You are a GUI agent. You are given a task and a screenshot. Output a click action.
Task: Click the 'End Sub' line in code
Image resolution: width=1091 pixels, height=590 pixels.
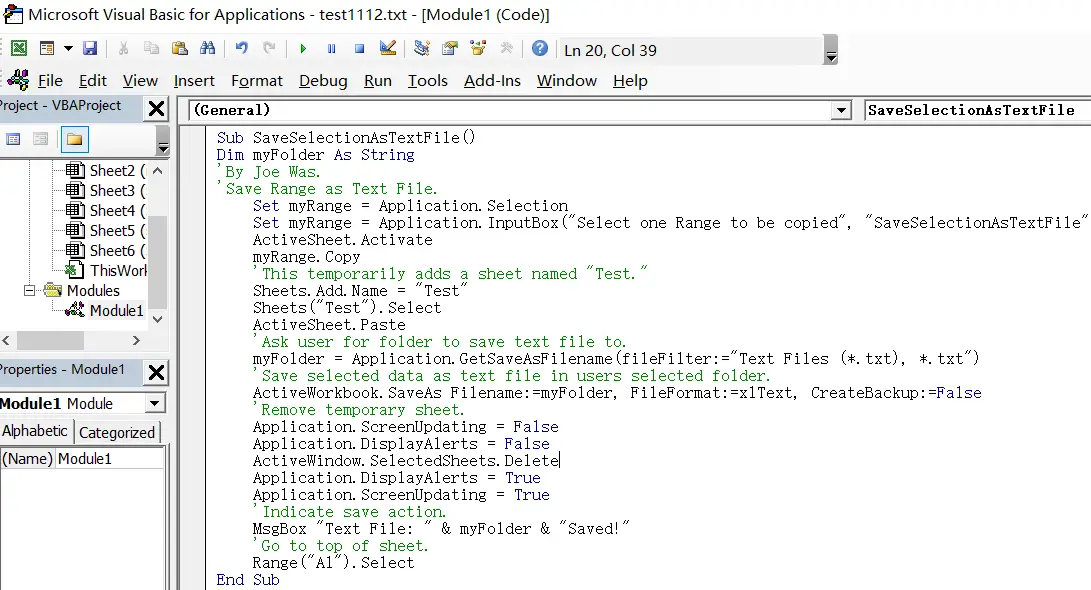(x=248, y=580)
